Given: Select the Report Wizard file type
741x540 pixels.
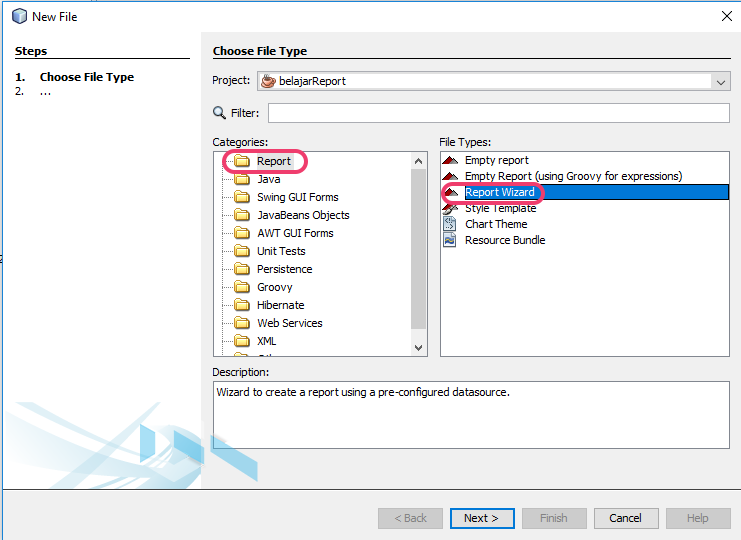Looking at the screenshot, I should coord(499,192).
